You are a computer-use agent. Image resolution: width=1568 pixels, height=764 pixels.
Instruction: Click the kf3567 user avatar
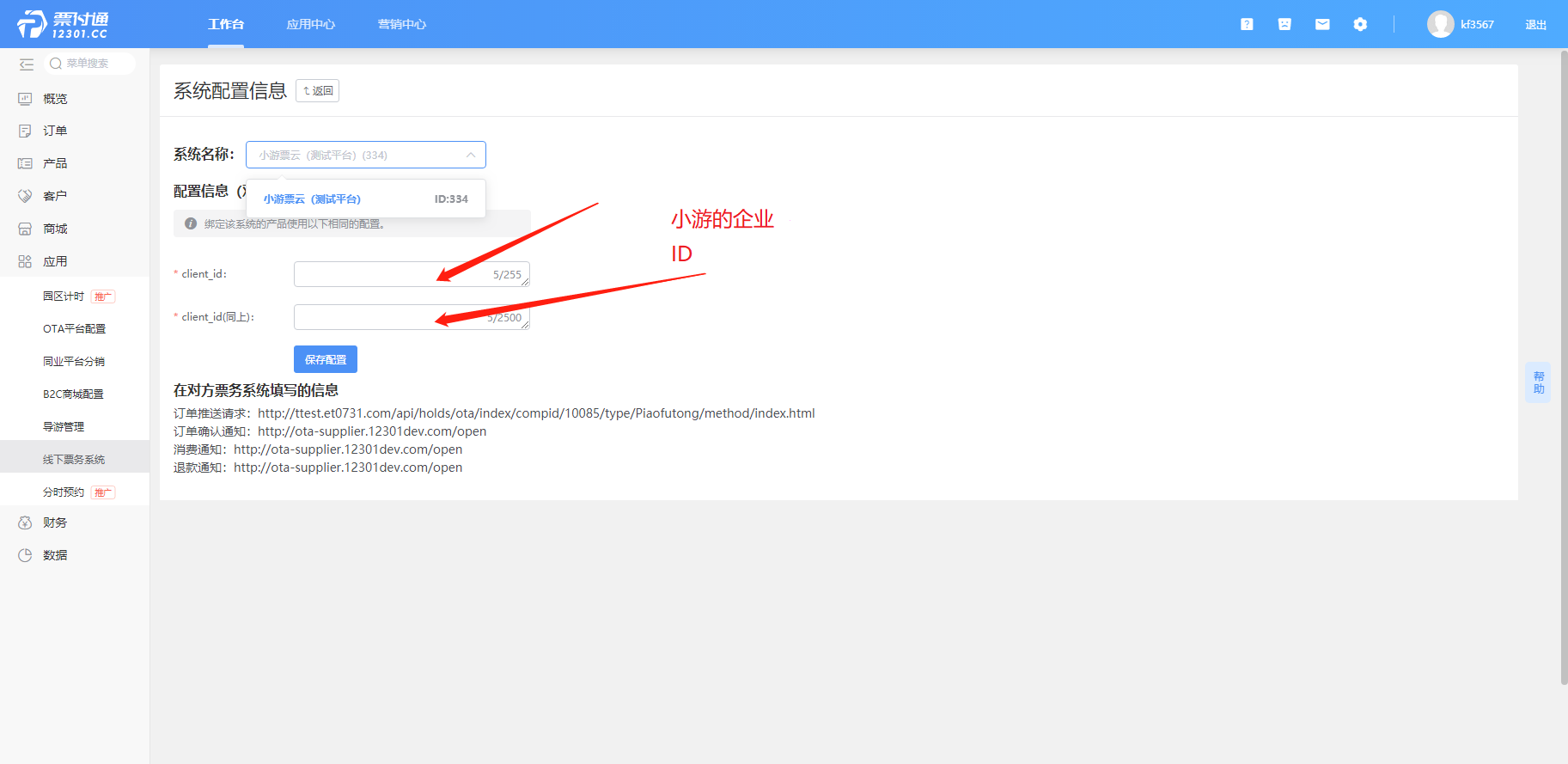coord(1440,24)
